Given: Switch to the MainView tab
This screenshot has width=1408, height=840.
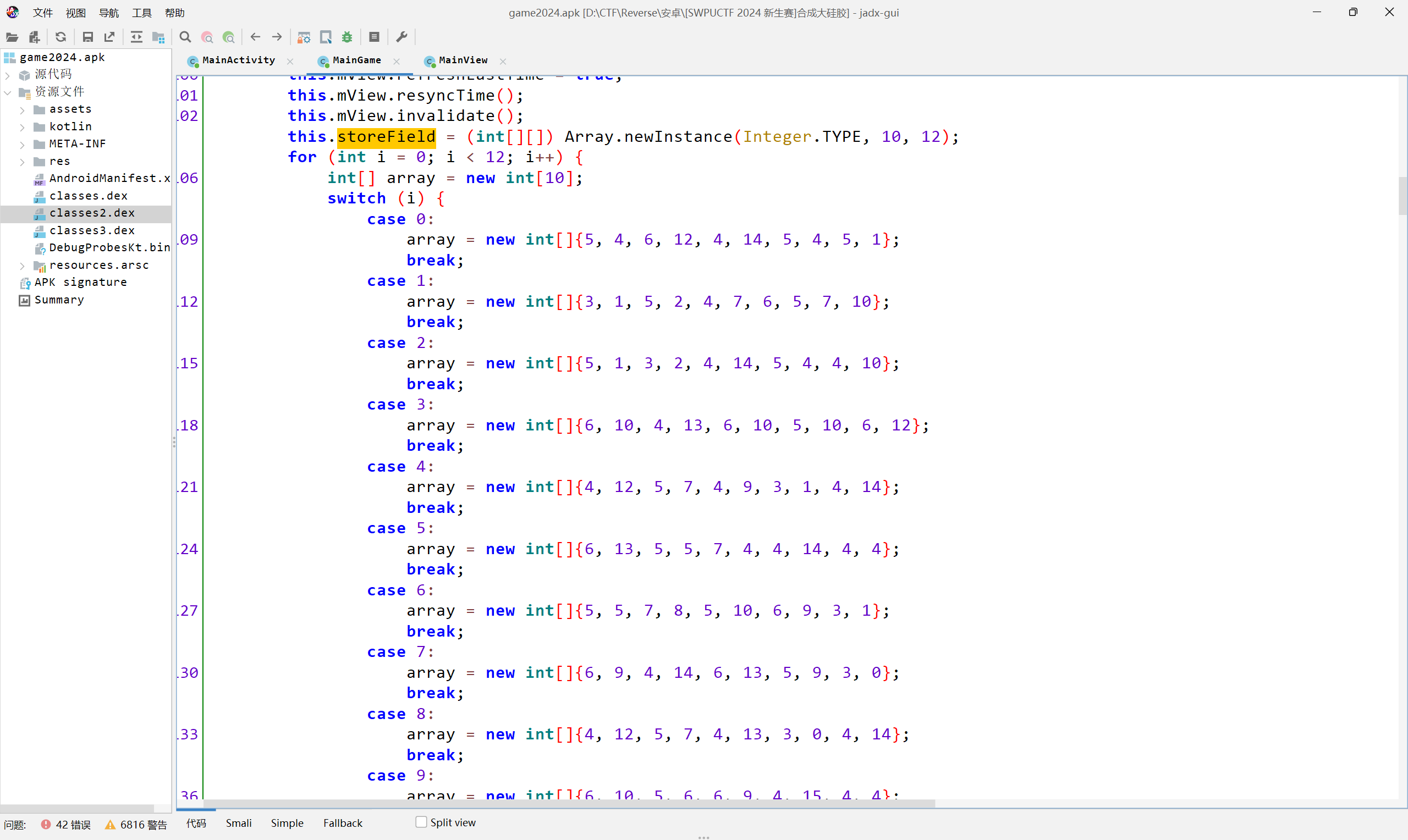Looking at the screenshot, I should pos(463,60).
